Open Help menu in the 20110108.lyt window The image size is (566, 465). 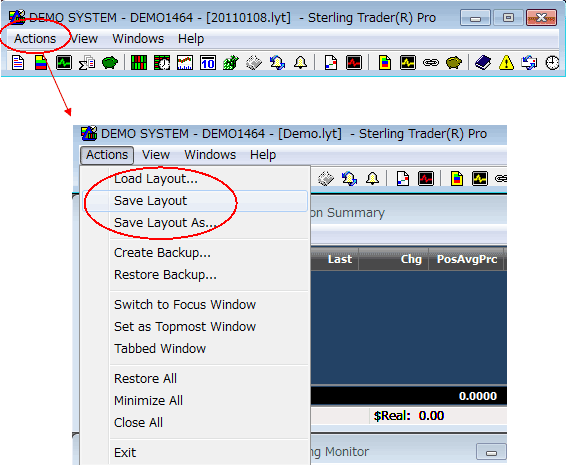coord(191,39)
